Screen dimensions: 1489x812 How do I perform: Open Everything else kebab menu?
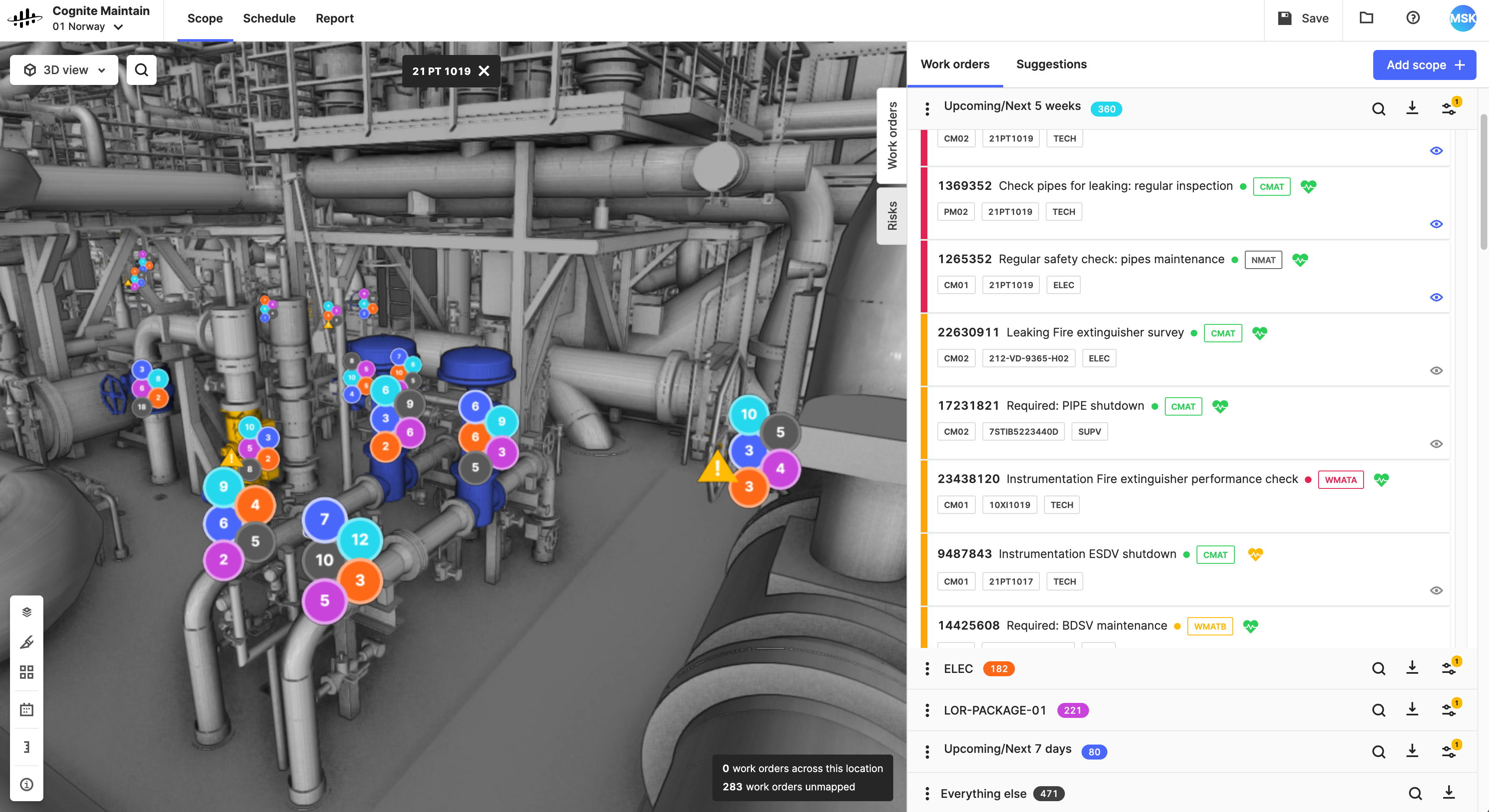tap(927, 794)
